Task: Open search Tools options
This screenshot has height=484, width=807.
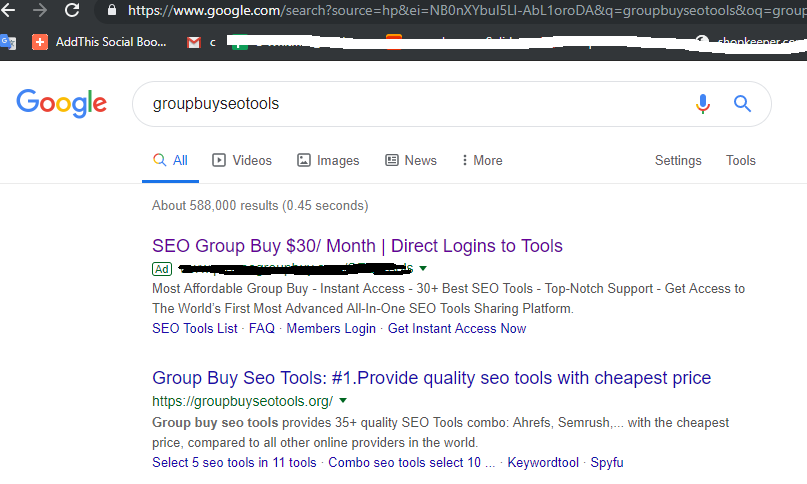Action: click(x=741, y=160)
